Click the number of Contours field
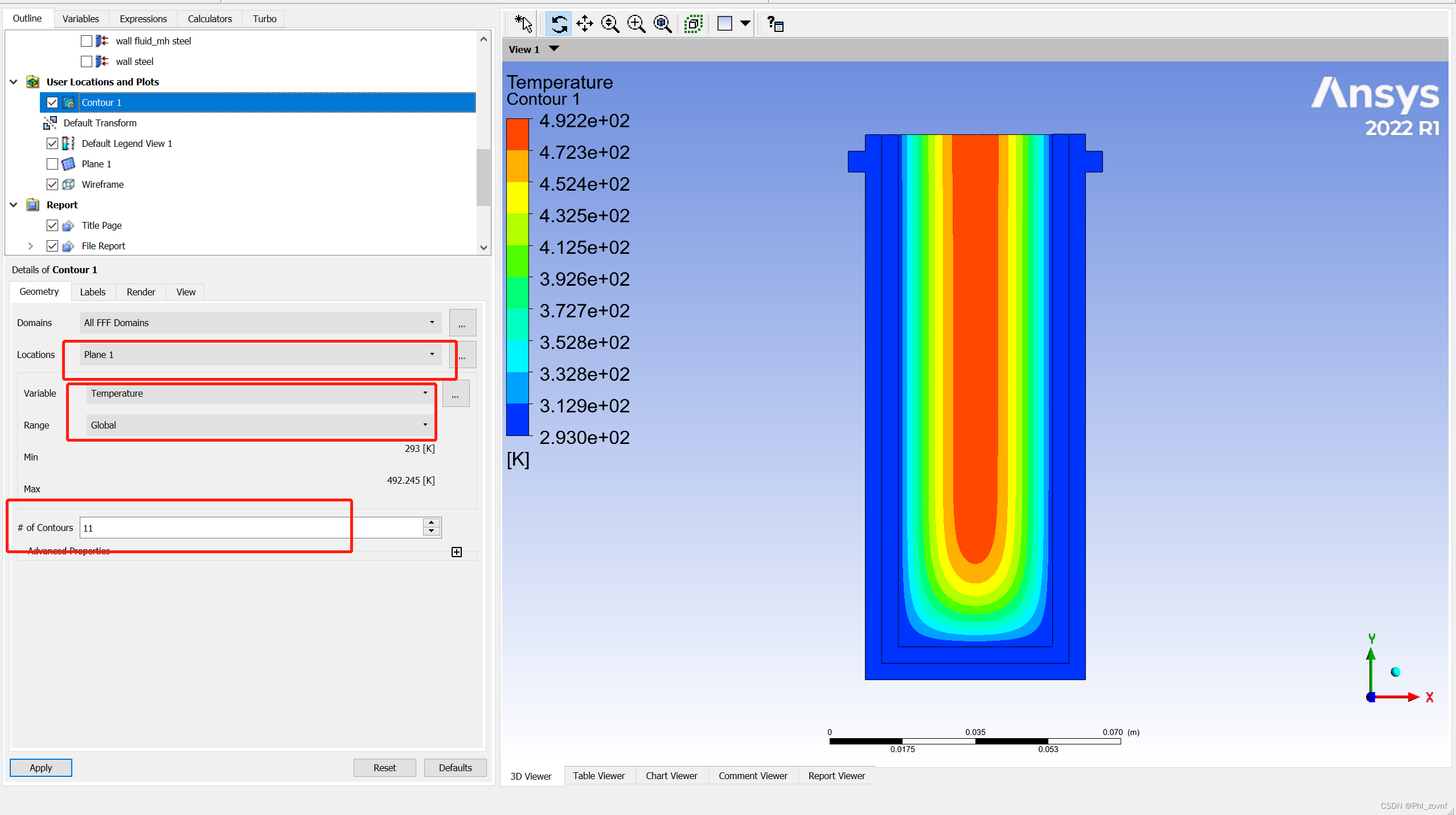The height and width of the screenshot is (815, 1456). click(251, 528)
